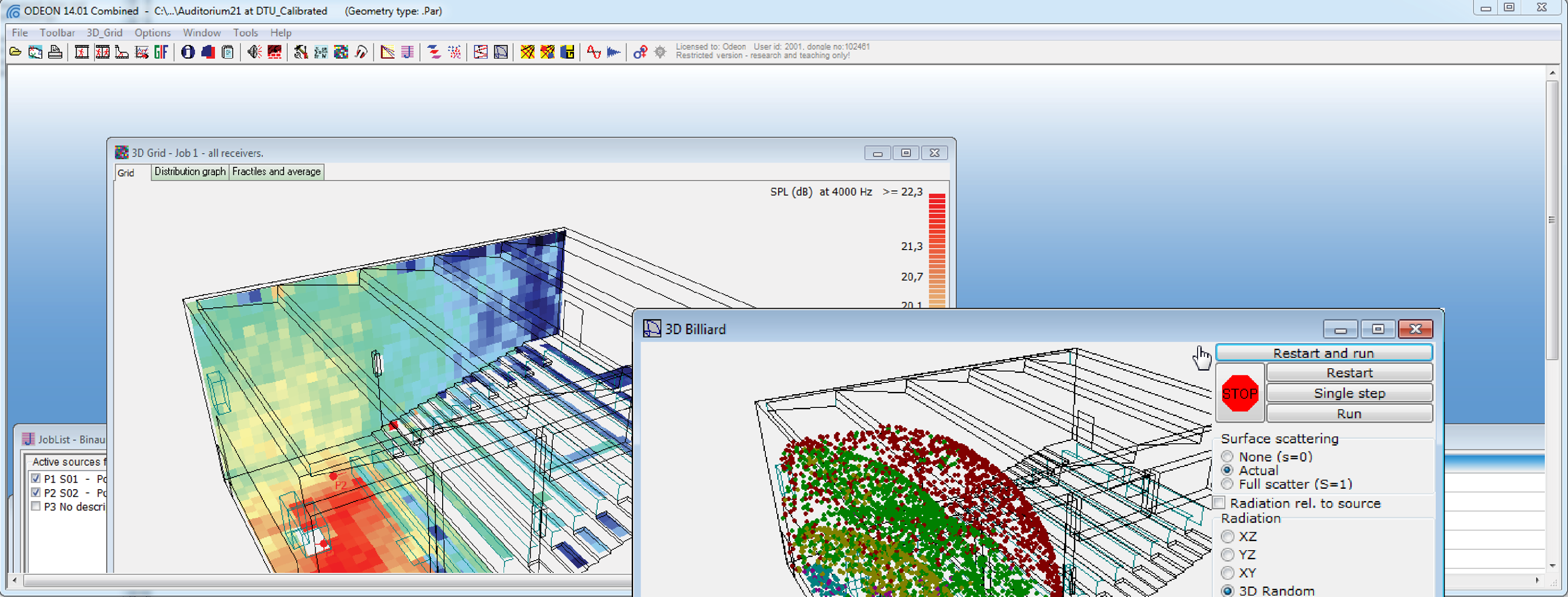Maximize the 3D Grid window
The width and height of the screenshot is (1568, 597).
(906, 152)
